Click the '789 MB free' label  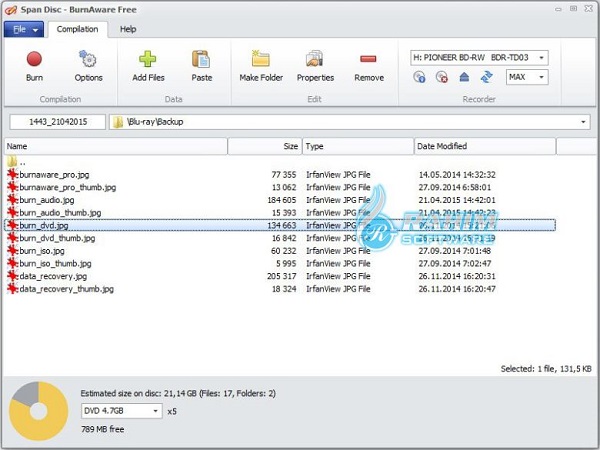(103, 429)
